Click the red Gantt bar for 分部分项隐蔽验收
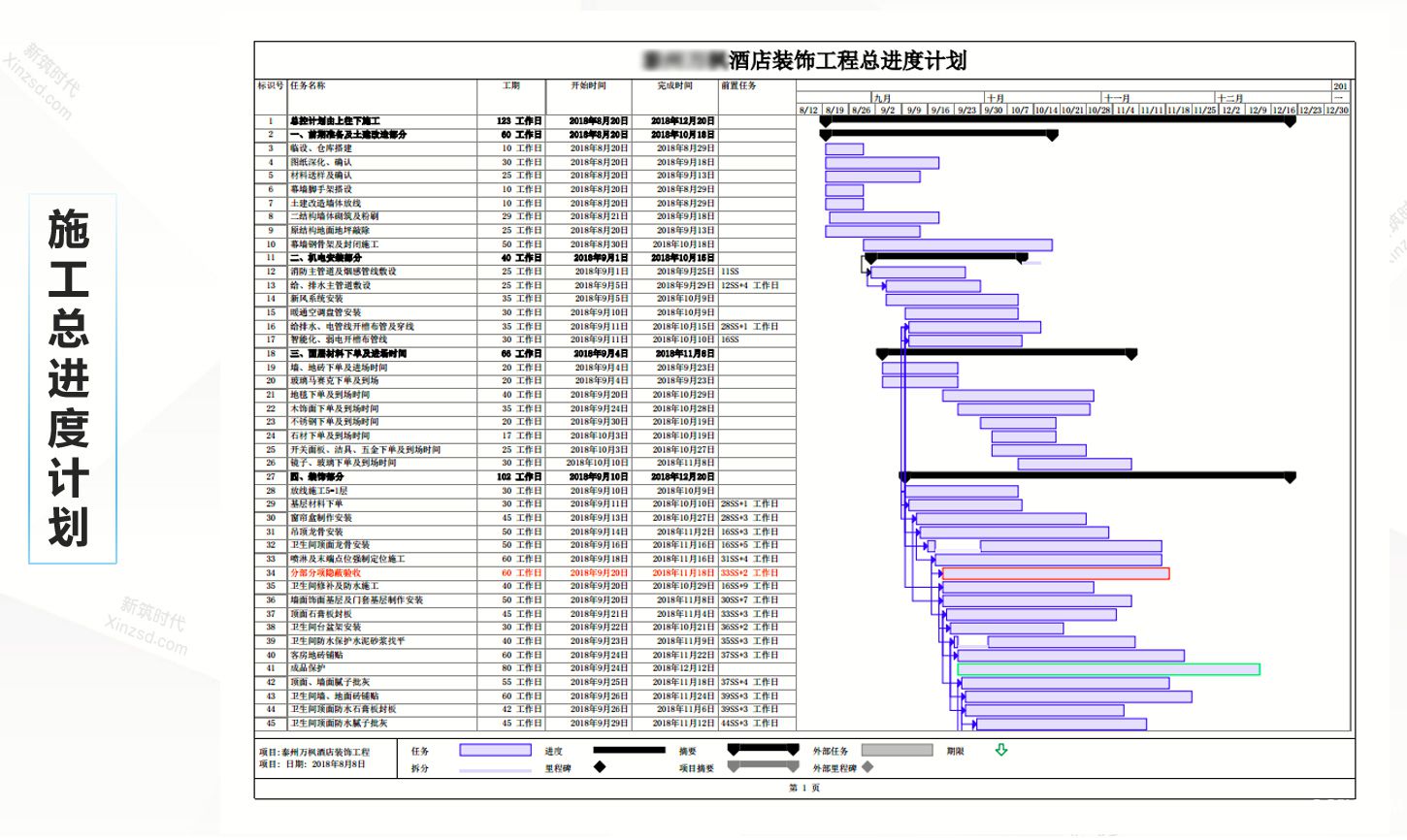This screenshot has width=1407, height=840. click(x=1056, y=573)
